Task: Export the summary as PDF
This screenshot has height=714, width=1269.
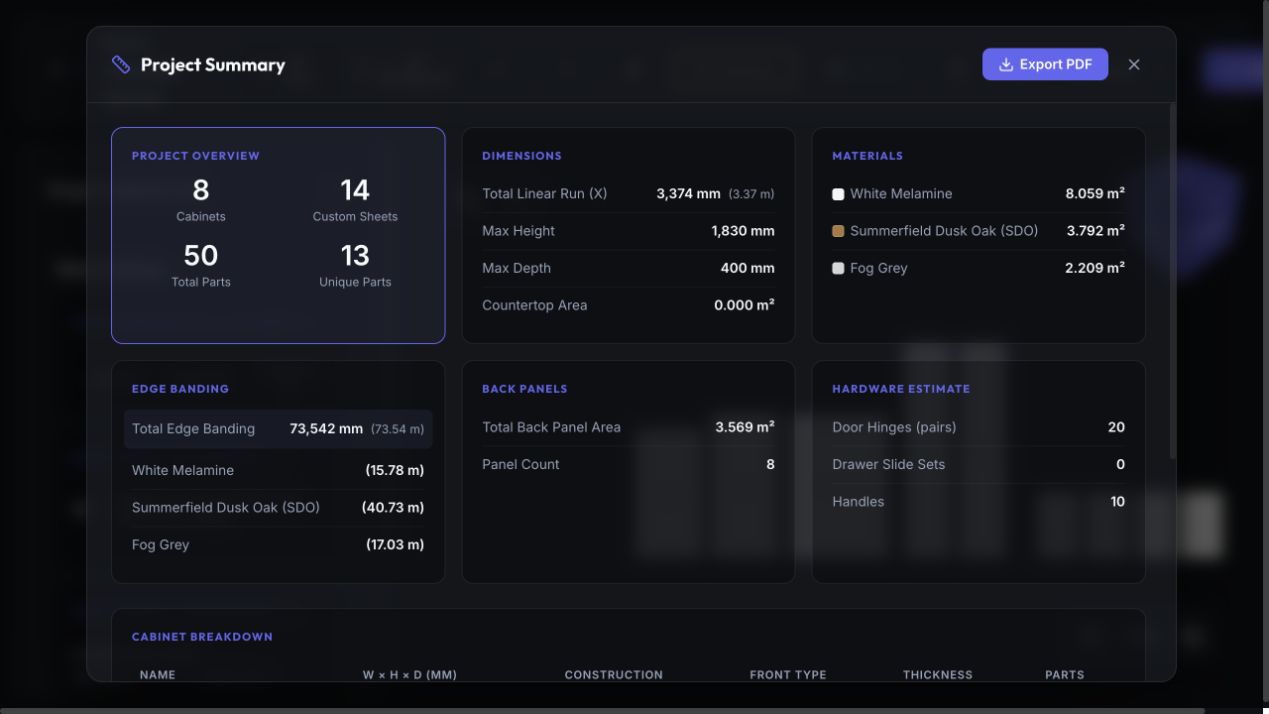Action: pos(1045,65)
